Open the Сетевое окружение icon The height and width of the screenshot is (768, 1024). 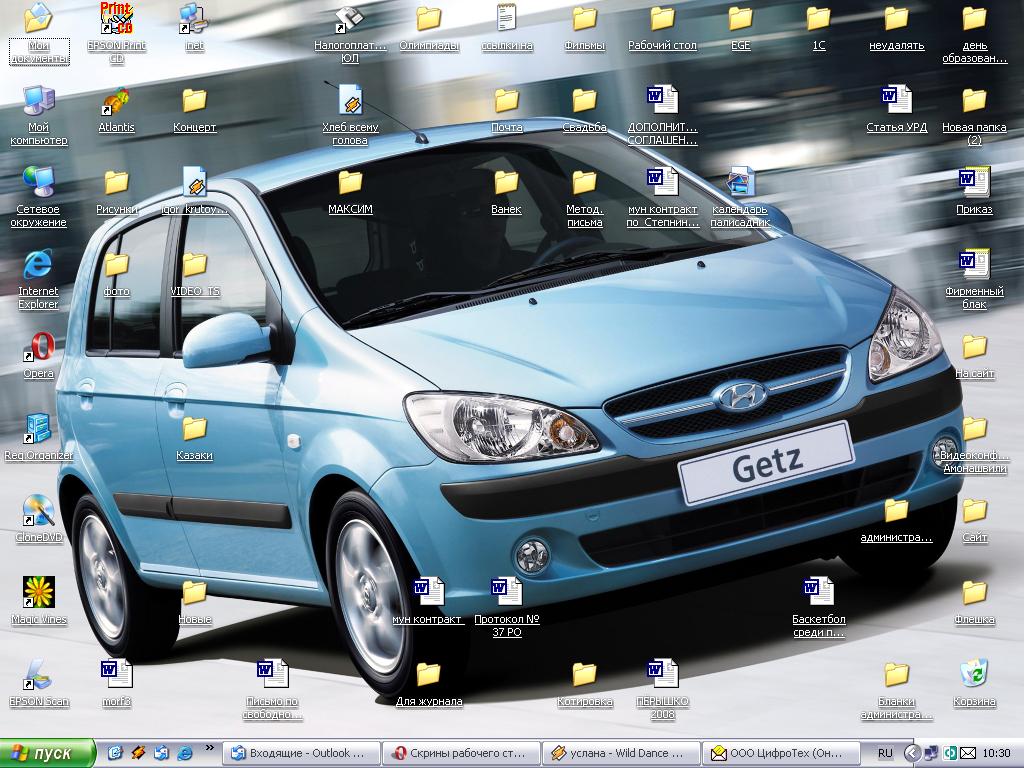click(x=39, y=197)
